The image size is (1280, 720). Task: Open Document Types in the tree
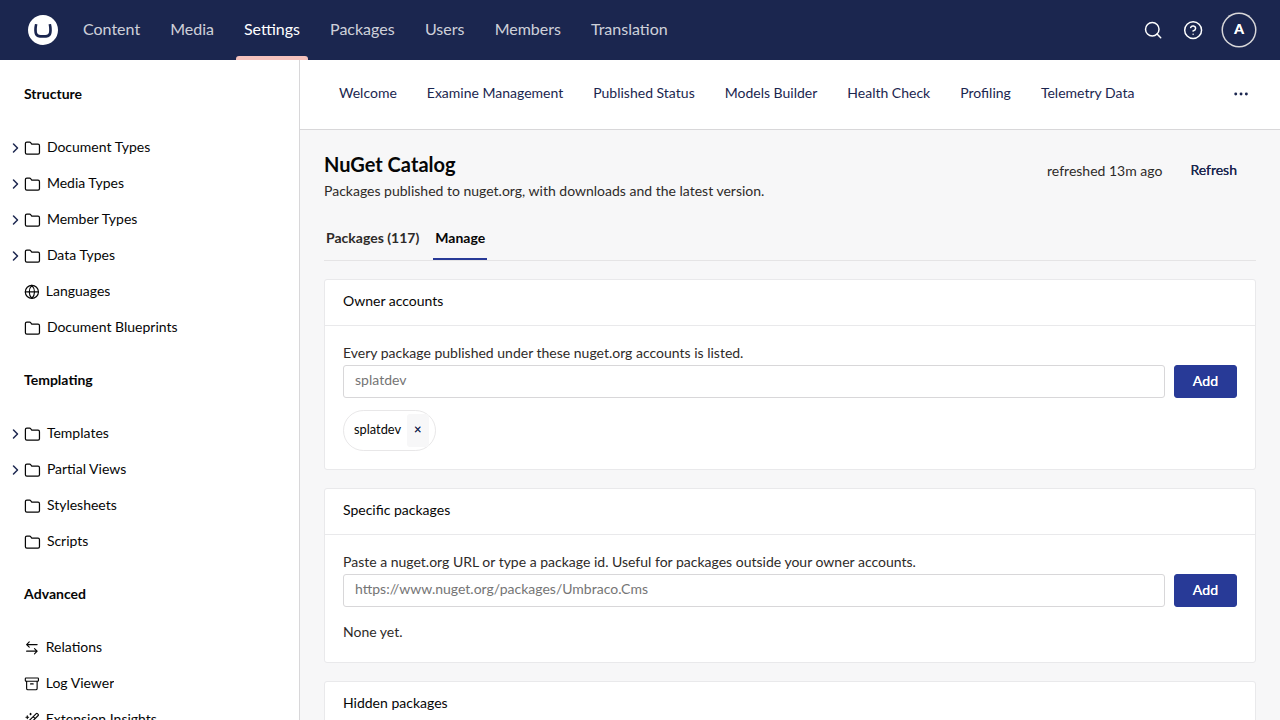99,148
